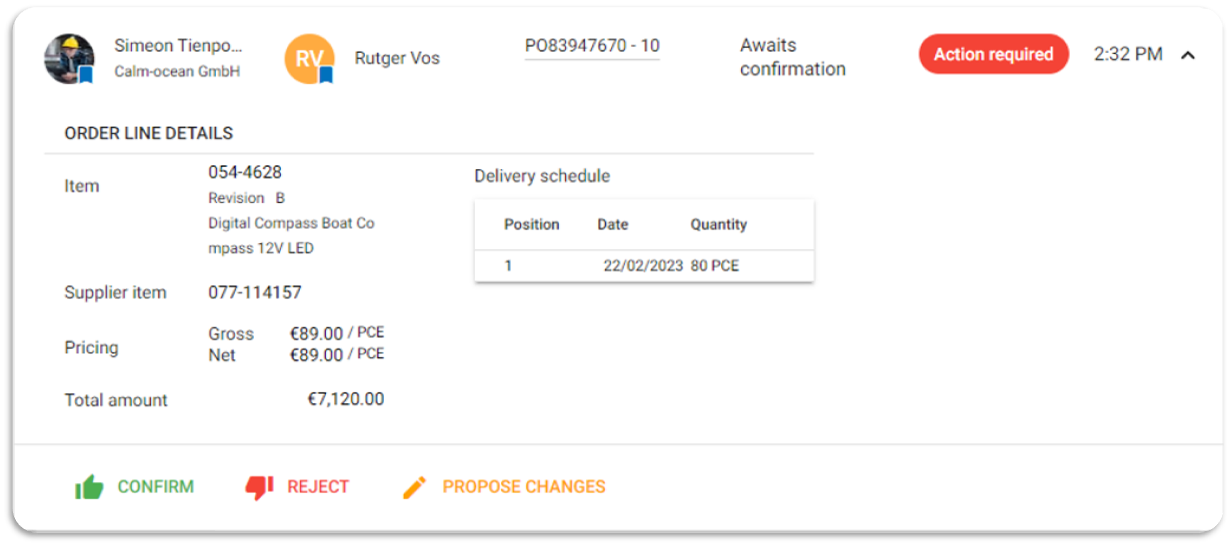
Task: Open purchase order PO83947670 - 10 link
Action: (592, 46)
